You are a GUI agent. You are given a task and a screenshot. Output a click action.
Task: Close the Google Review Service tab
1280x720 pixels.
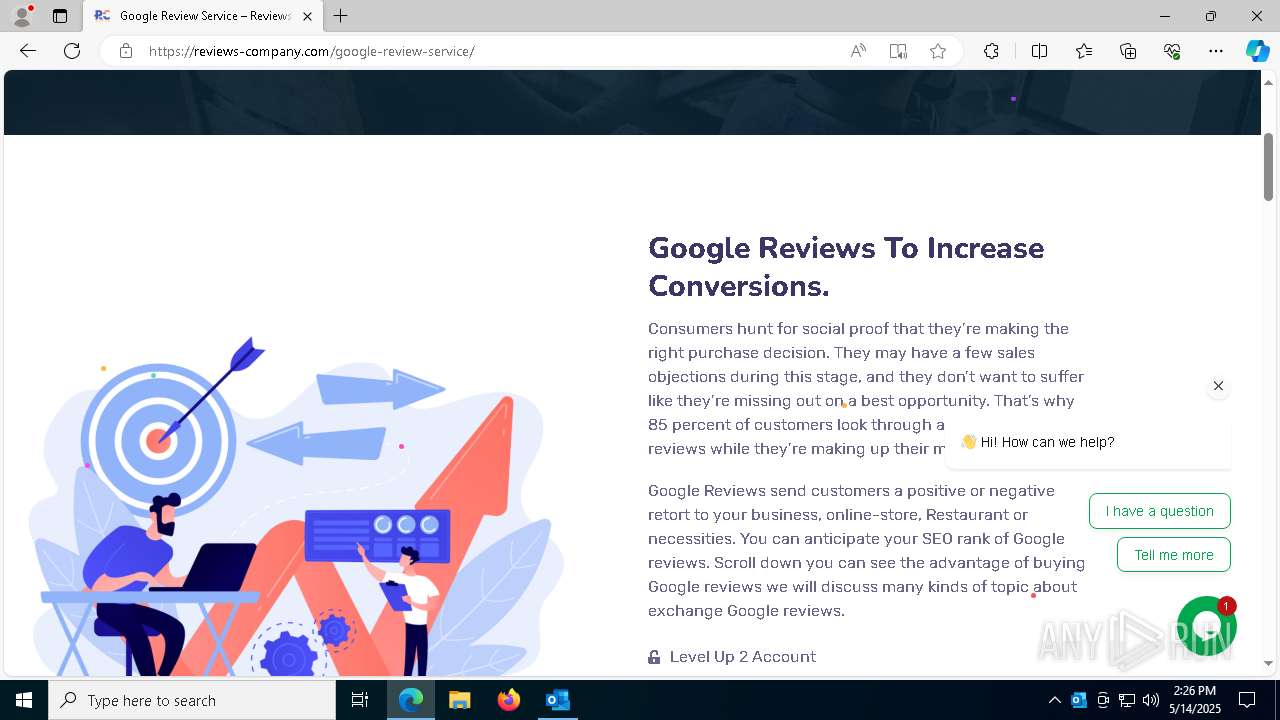pyautogui.click(x=307, y=16)
